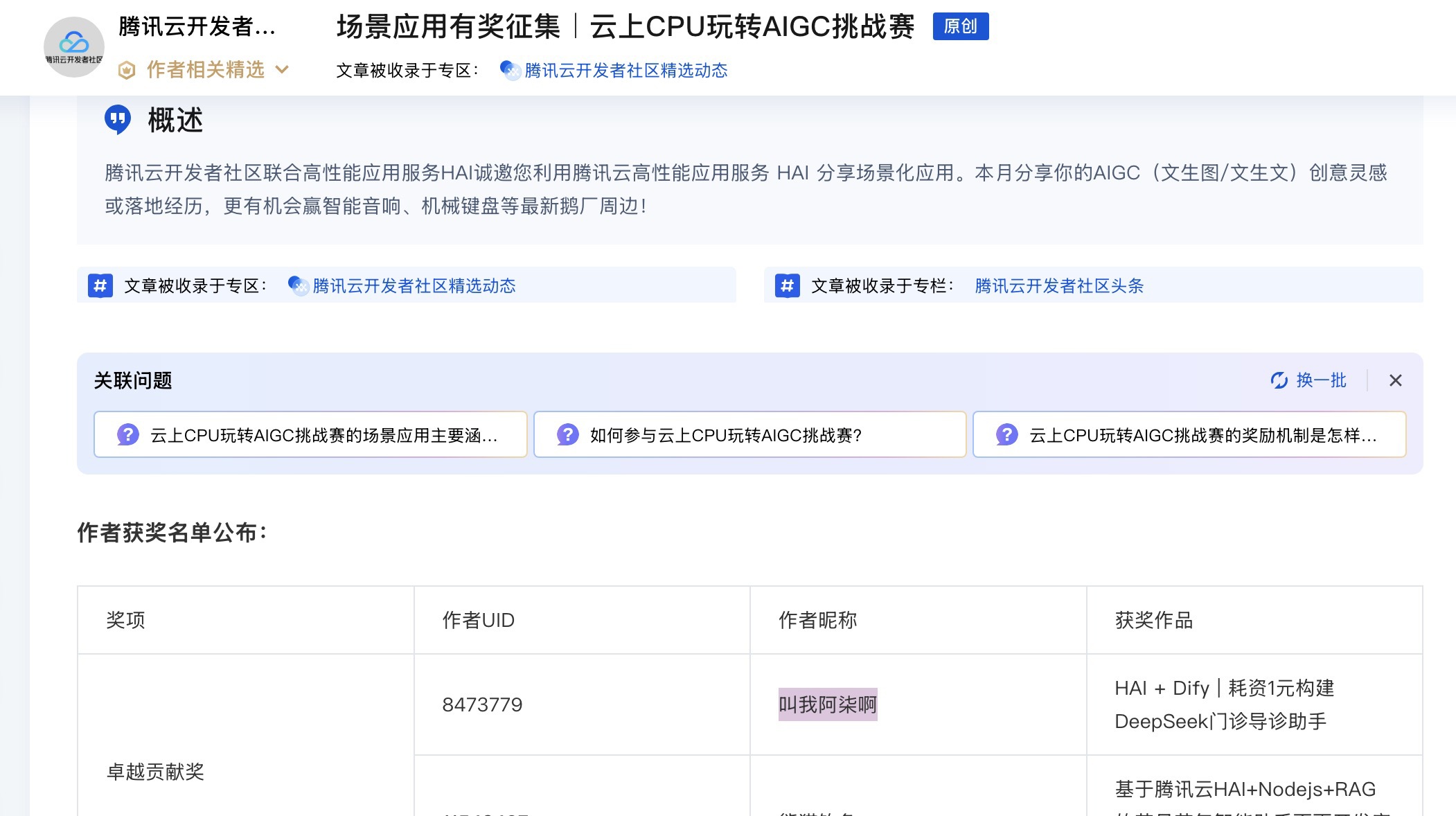Screen dimensions: 1456x816
Task: Click the highlighted nickname 叫我阿柒啊
Action: [x=827, y=704]
